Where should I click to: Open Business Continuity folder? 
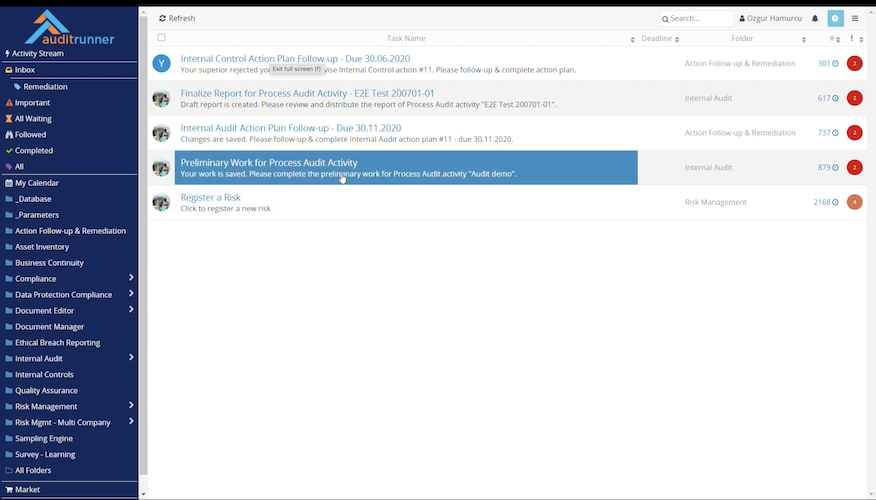tap(44, 263)
